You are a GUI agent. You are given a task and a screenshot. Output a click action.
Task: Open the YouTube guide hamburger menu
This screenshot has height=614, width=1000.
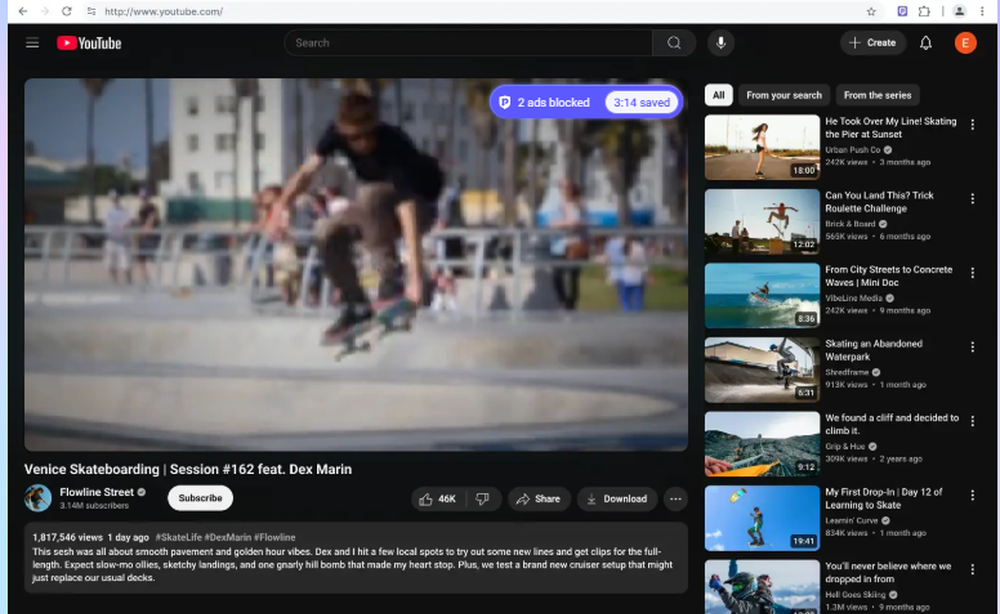pos(32,42)
